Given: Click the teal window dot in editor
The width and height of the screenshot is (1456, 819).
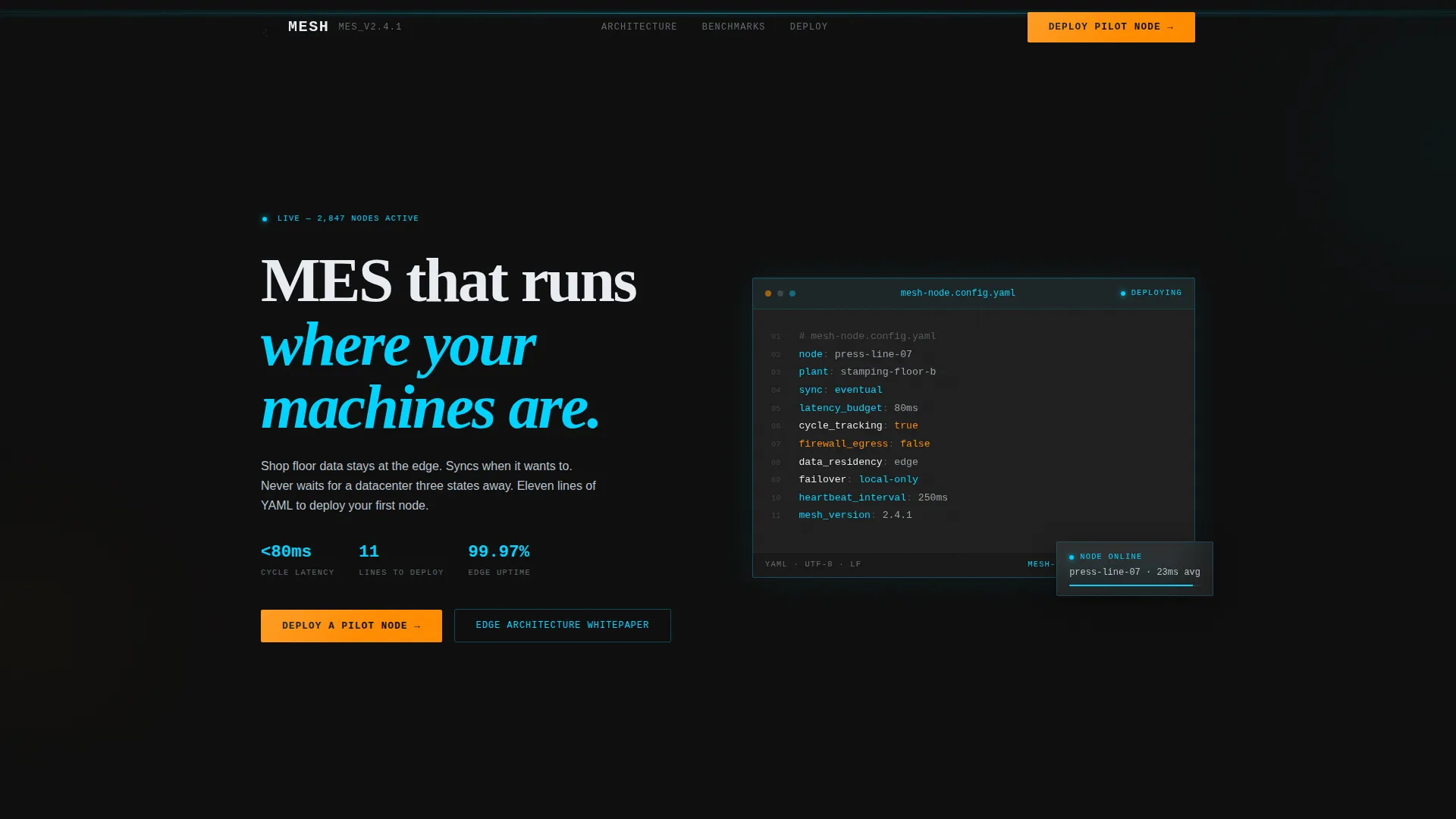Looking at the screenshot, I should (792, 293).
